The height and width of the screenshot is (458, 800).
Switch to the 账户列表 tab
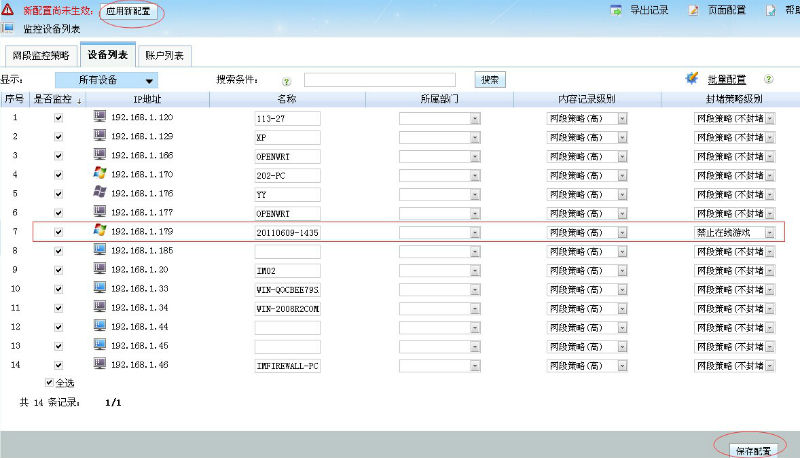coord(164,55)
